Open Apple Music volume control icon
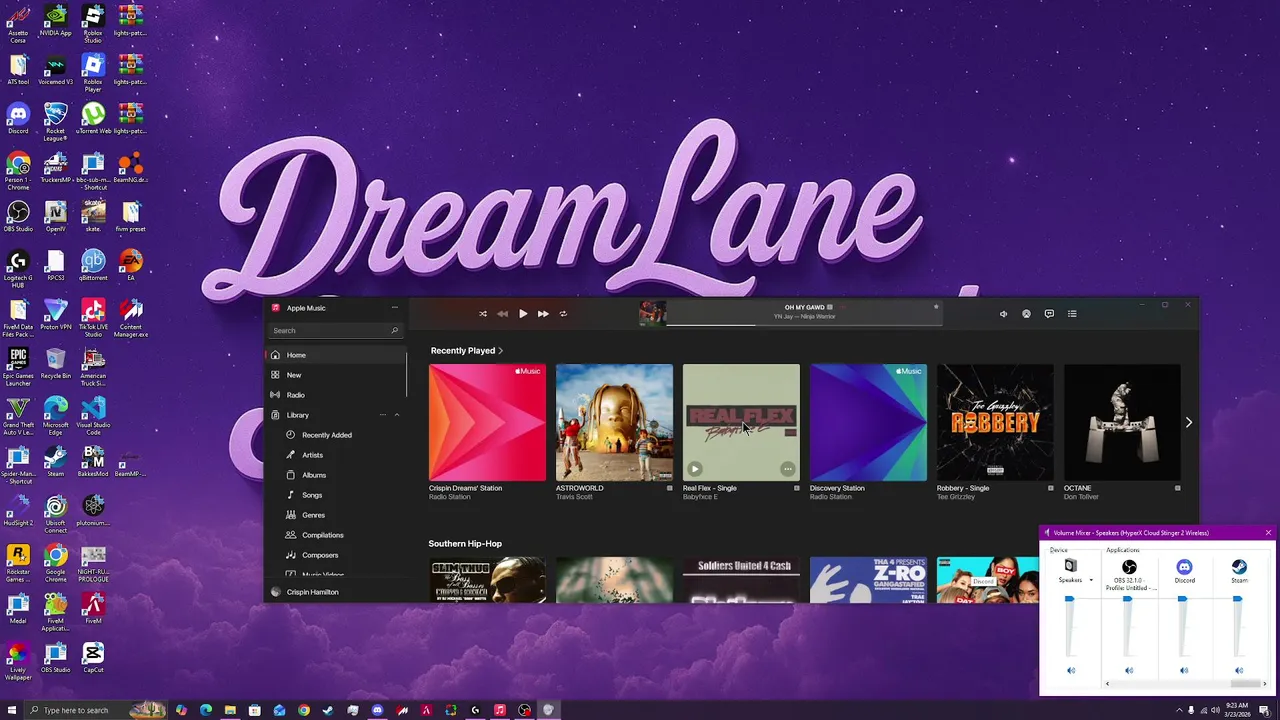This screenshot has height=720, width=1280. point(1003,314)
